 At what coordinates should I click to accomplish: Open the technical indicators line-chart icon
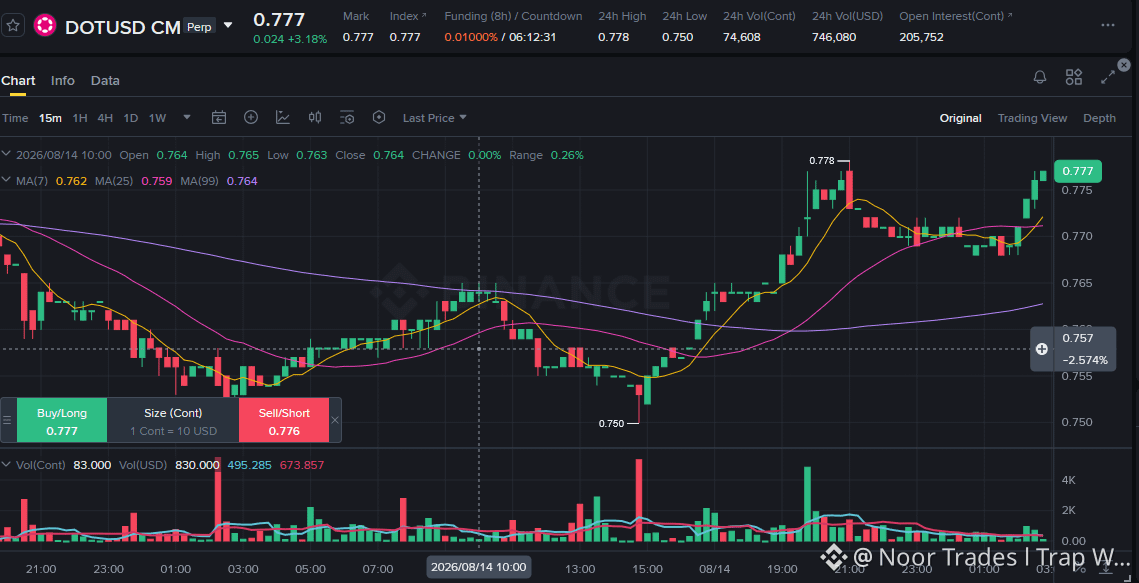(x=283, y=117)
